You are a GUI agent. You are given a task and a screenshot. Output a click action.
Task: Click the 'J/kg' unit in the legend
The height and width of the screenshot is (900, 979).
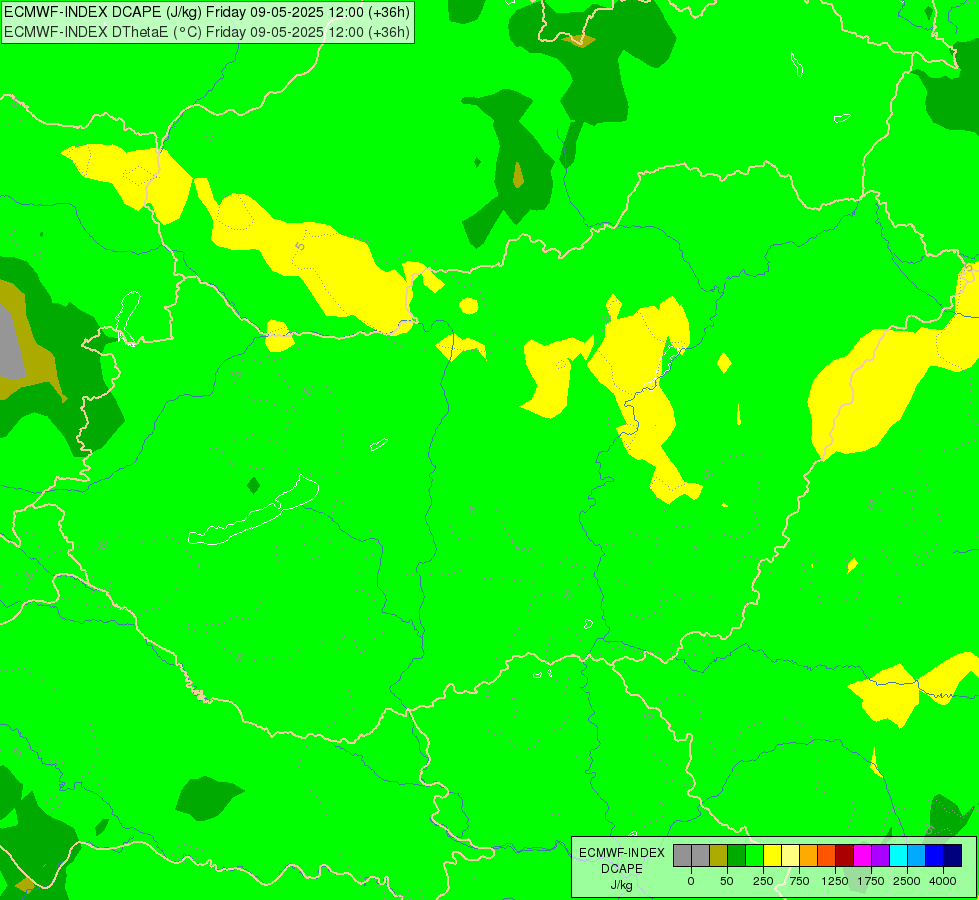click(x=622, y=885)
